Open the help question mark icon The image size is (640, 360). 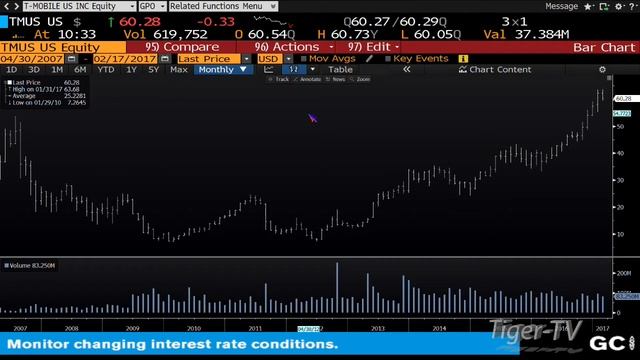632,7
